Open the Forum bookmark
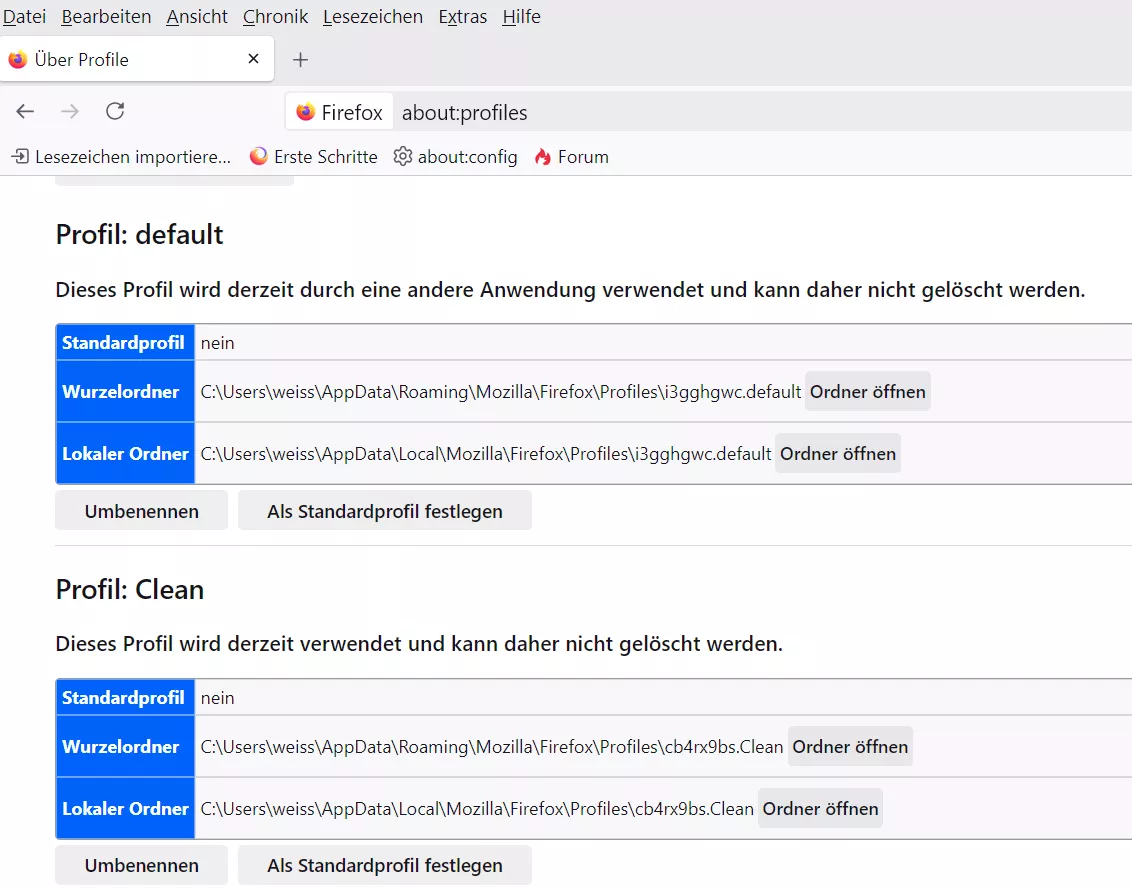The height and width of the screenshot is (888, 1132). [x=571, y=157]
